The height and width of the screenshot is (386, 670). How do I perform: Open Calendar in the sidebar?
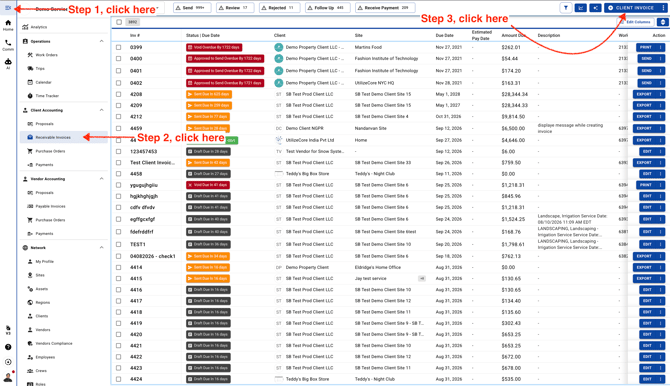tap(43, 82)
